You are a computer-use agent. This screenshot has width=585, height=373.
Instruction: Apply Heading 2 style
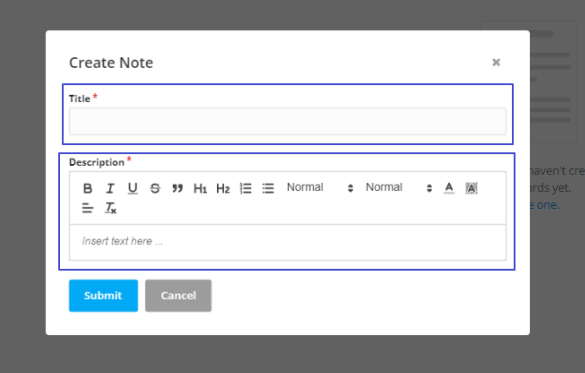[223, 188]
